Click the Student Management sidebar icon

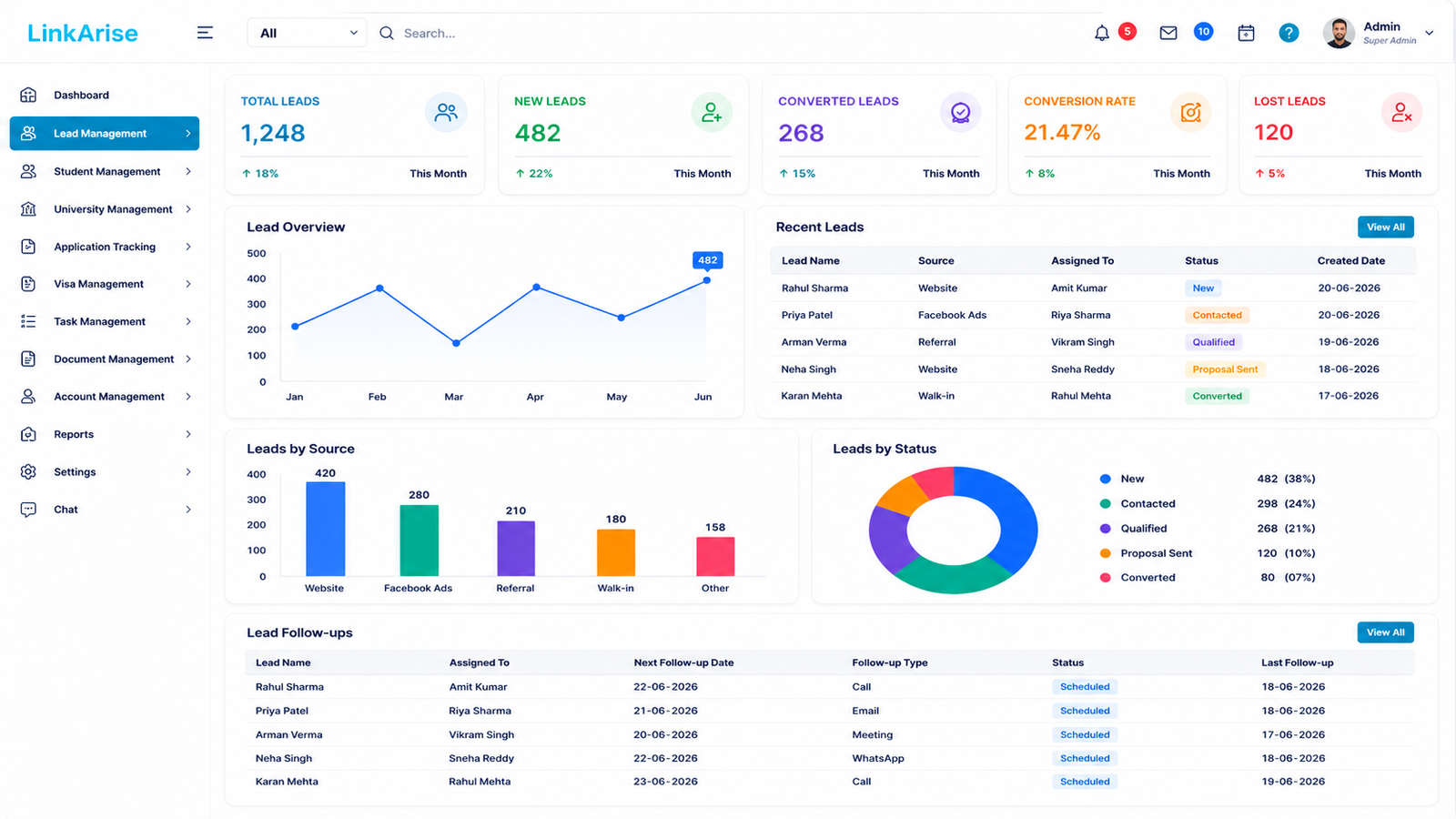28,171
